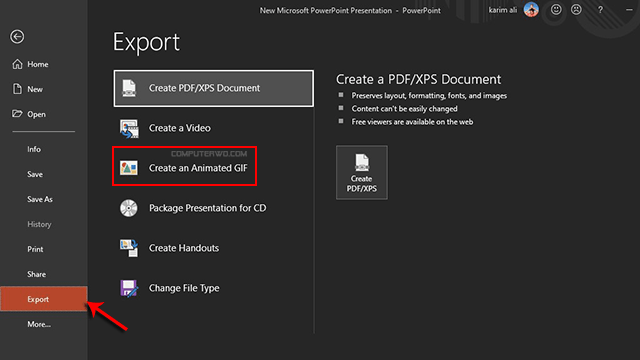The height and width of the screenshot is (360, 640).
Task: Open help with the question mark icon
Action: pyautogui.click(x=600, y=10)
